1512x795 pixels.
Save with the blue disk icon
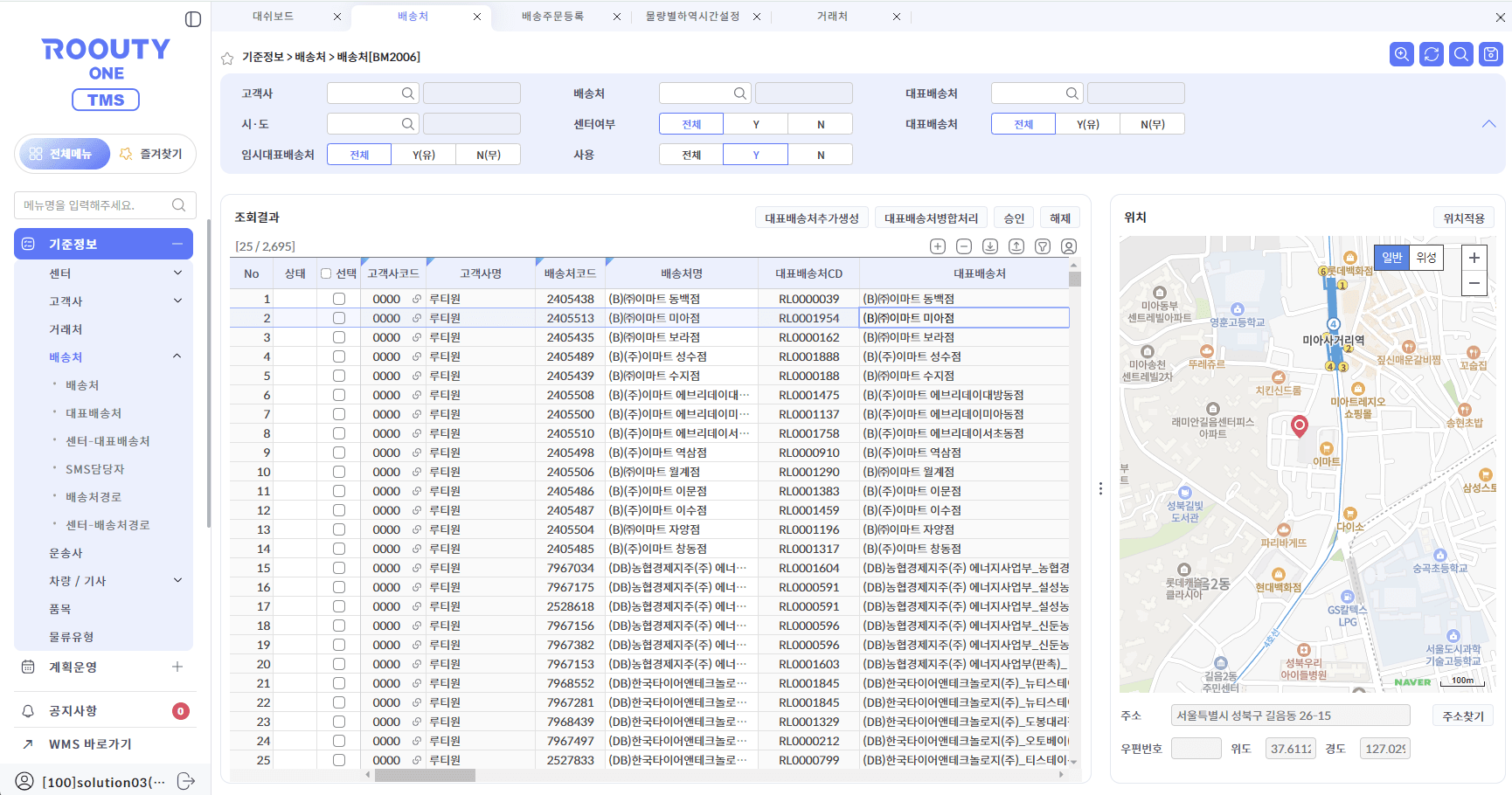point(1491,54)
